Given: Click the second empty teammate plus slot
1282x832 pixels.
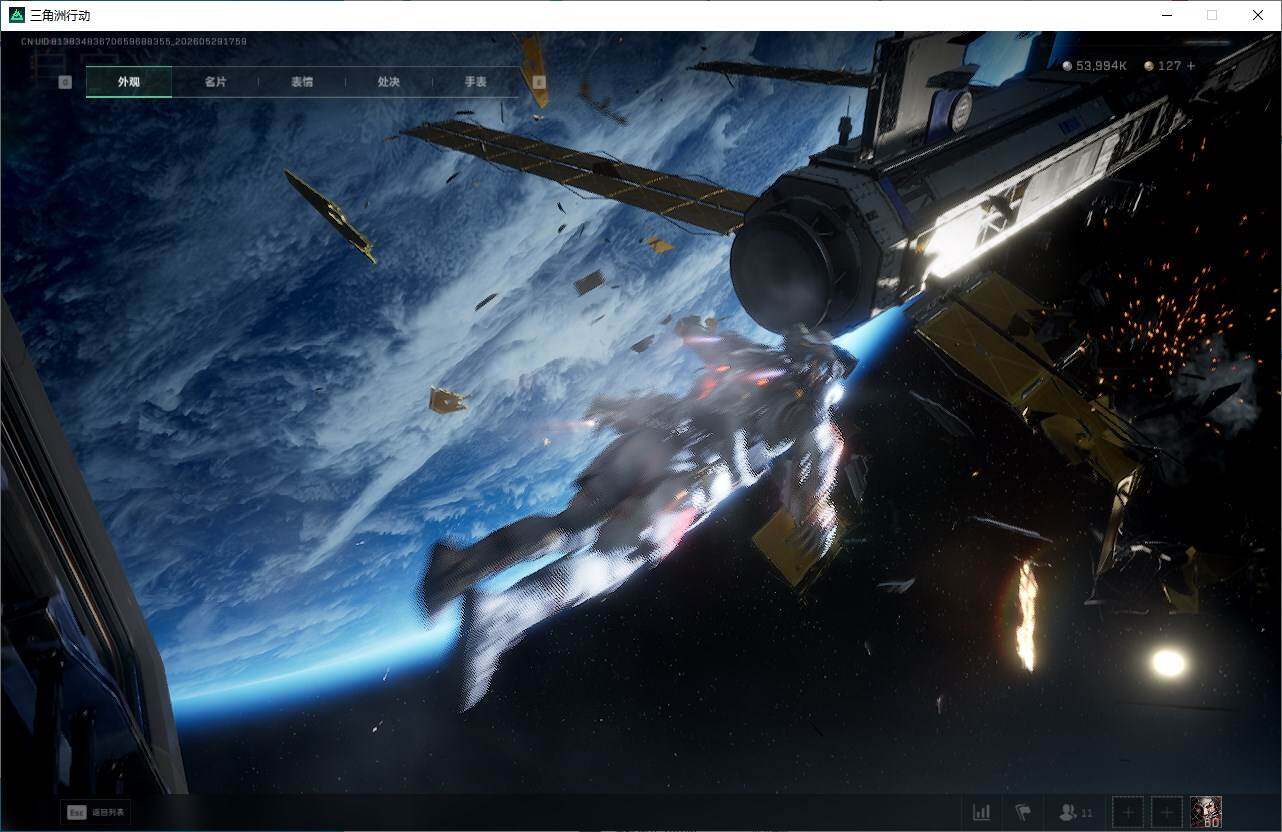Looking at the screenshot, I should pos(1166,812).
